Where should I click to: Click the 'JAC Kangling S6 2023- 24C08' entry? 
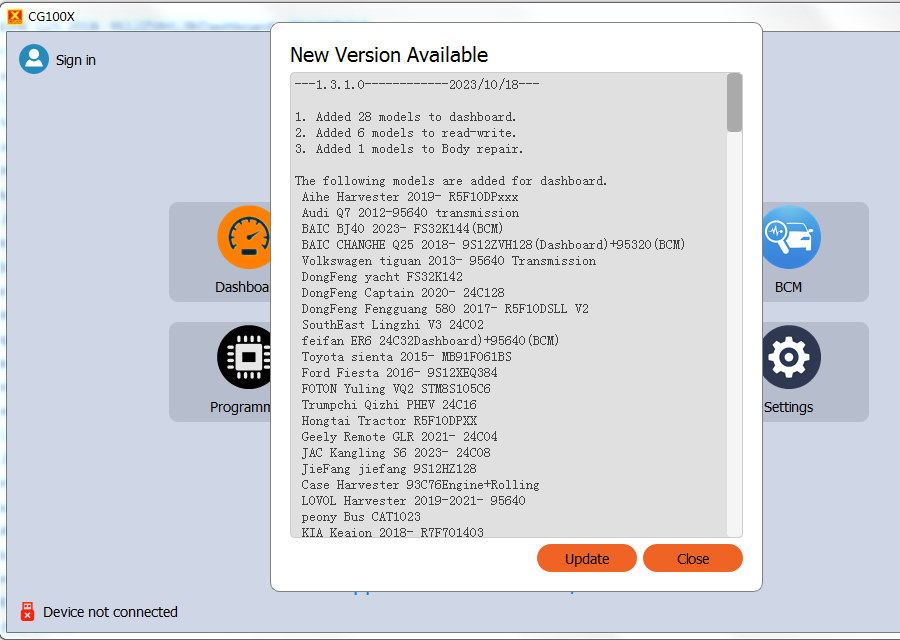click(396, 455)
